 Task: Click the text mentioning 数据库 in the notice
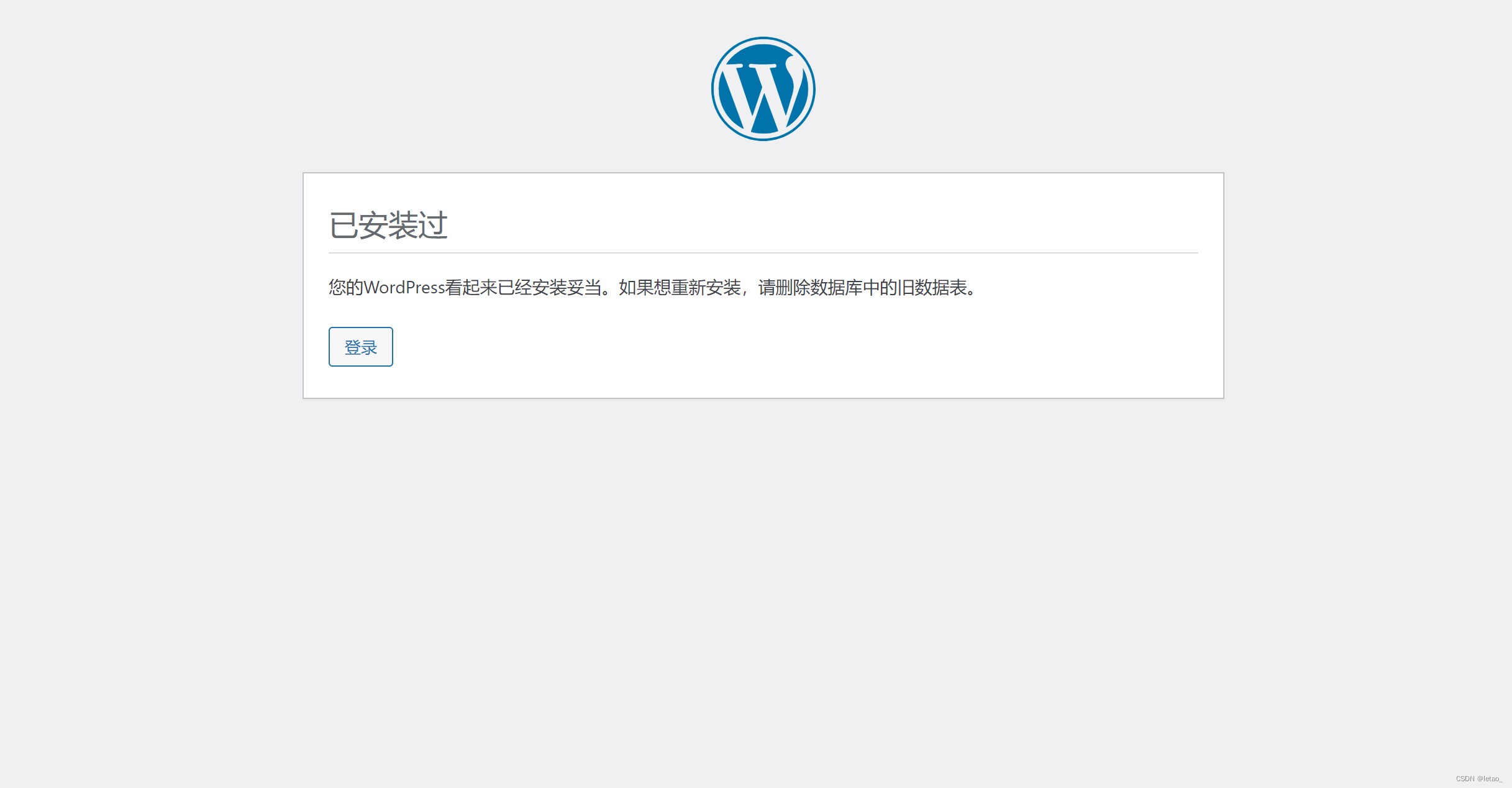pyautogui.click(x=863, y=288)
